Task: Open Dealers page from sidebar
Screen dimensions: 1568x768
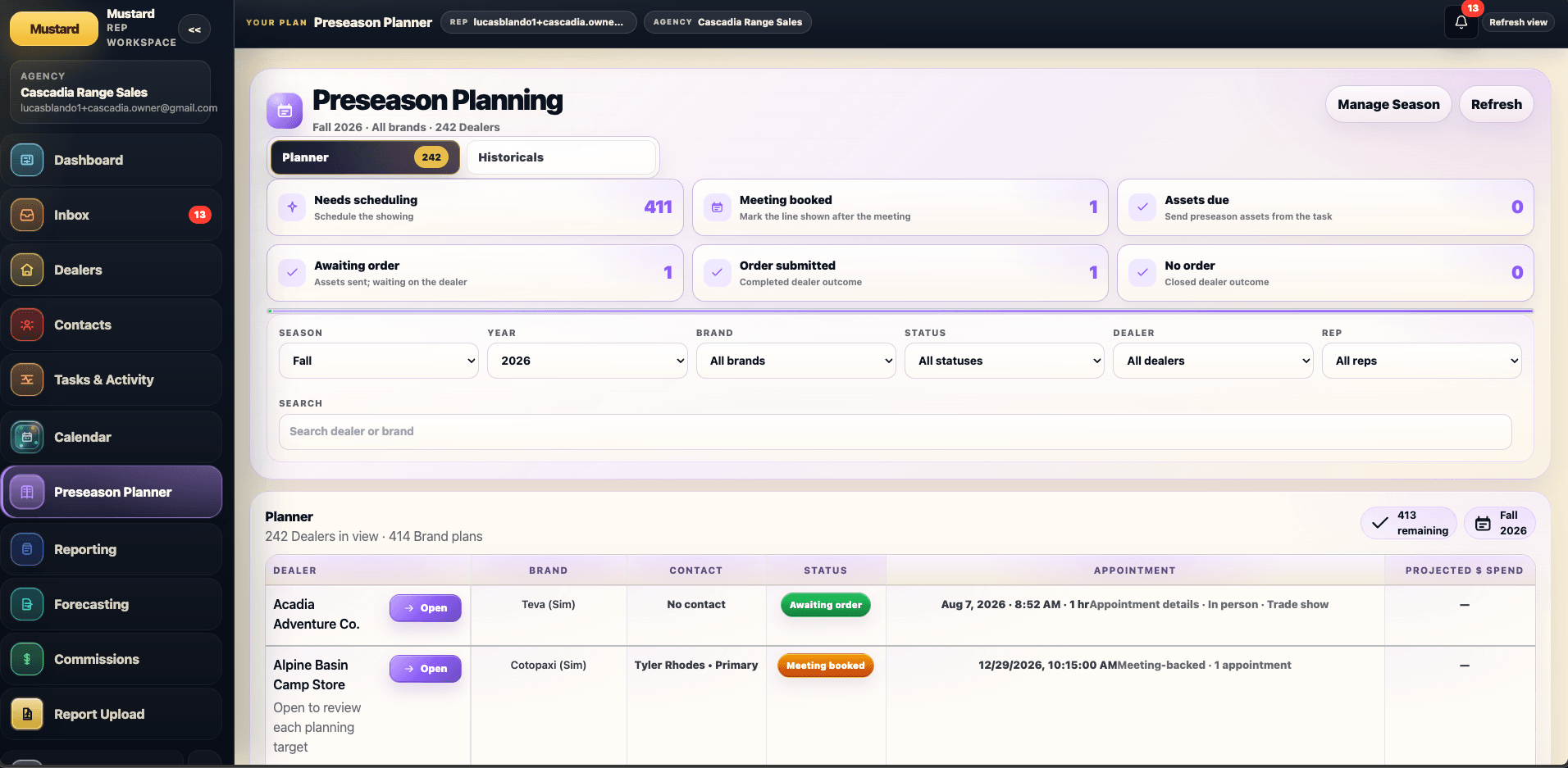Action: pos(112,270)
